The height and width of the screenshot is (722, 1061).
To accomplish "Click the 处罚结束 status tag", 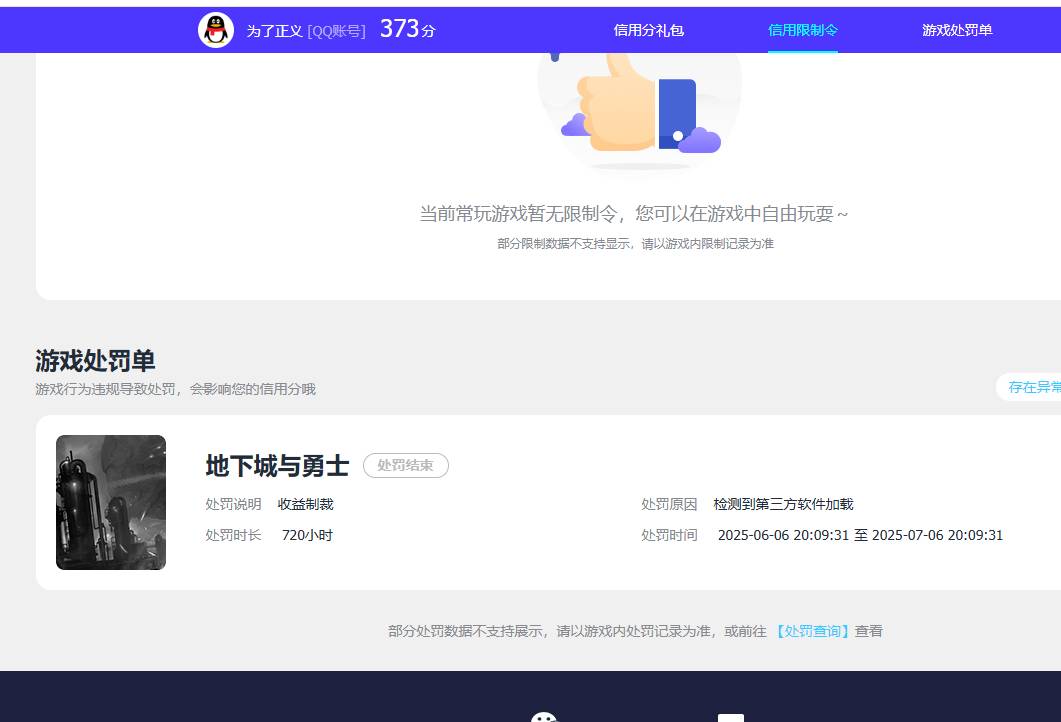I will pos(405,465).
